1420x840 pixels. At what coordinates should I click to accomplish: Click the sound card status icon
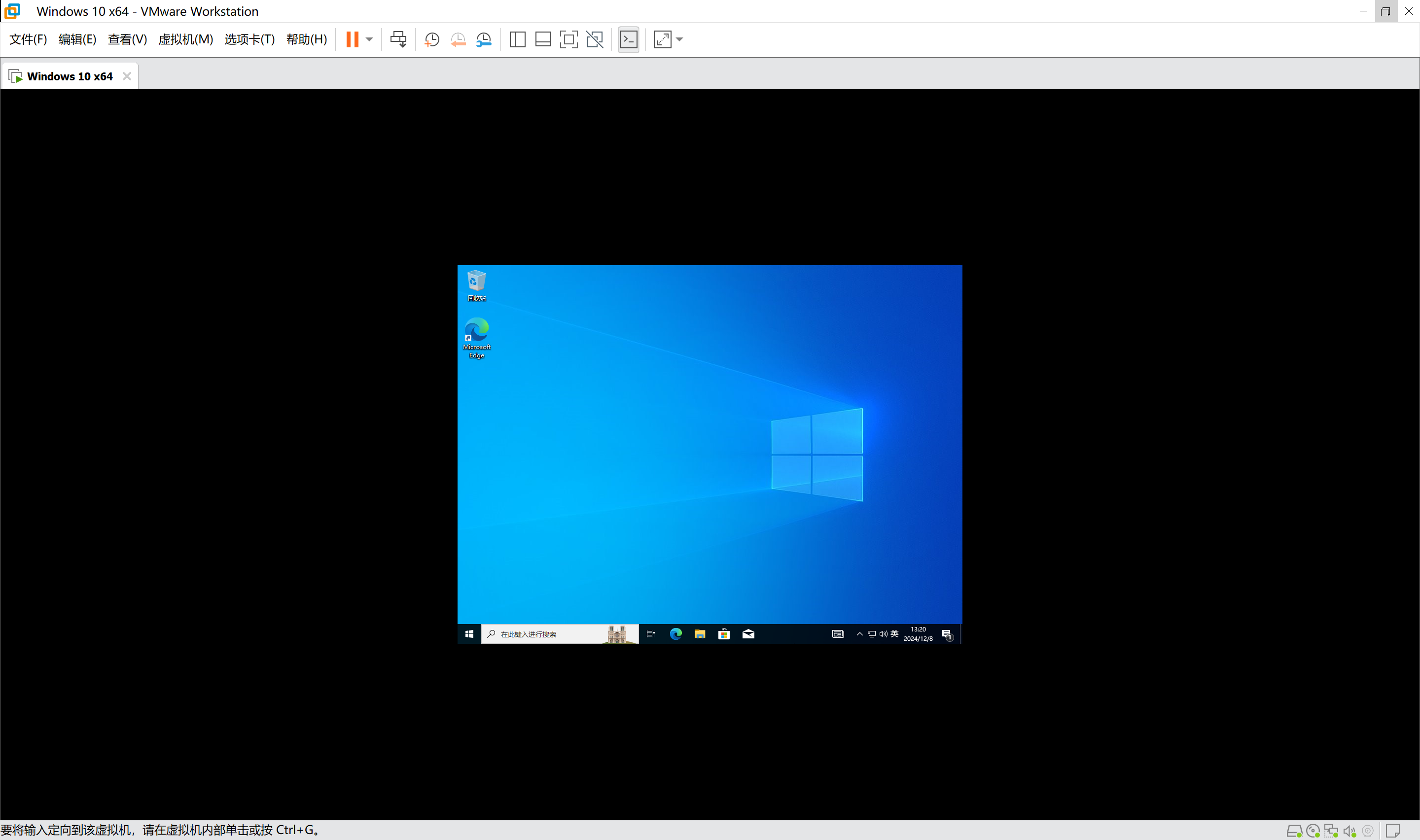click(x=1350, y=830)
